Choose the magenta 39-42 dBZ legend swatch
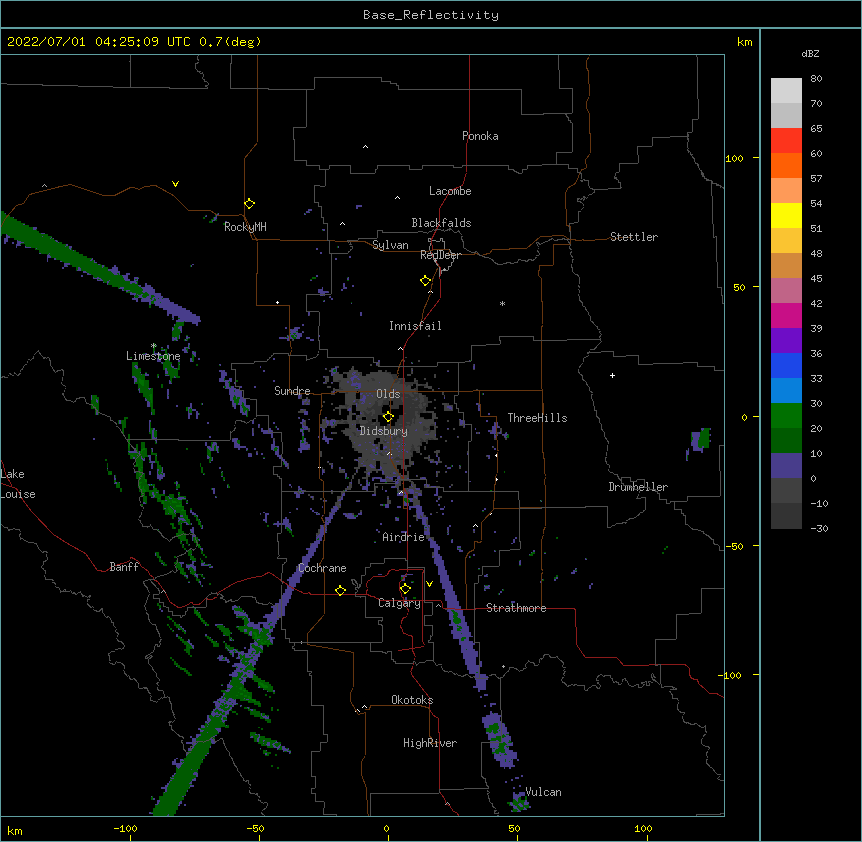This screenshot has height=842, width=862. pyautogui.click(x=786, y=315)
